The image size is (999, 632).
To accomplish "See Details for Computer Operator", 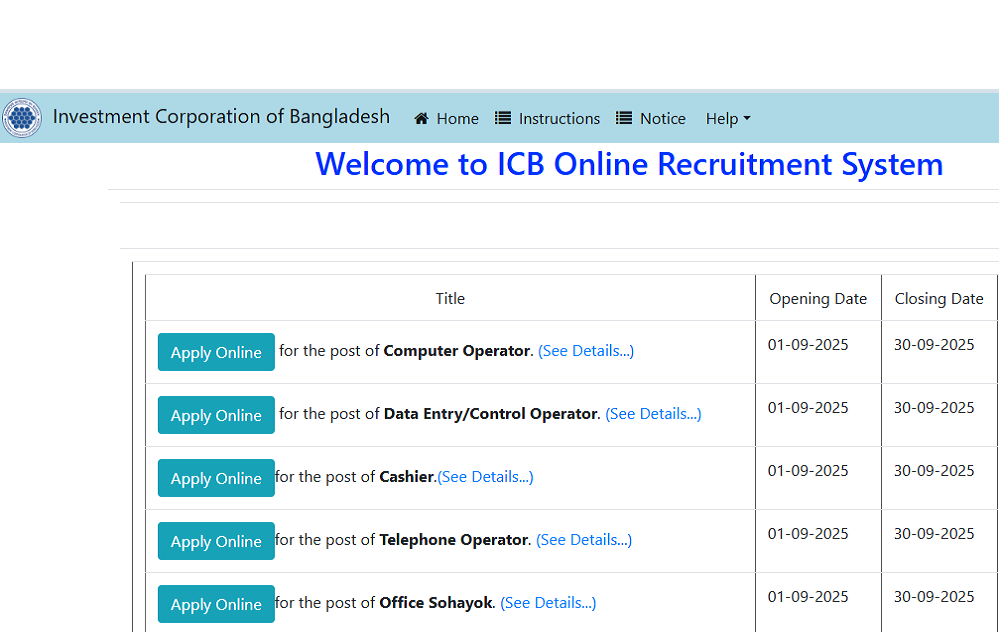I will click(x=586, y=351).
